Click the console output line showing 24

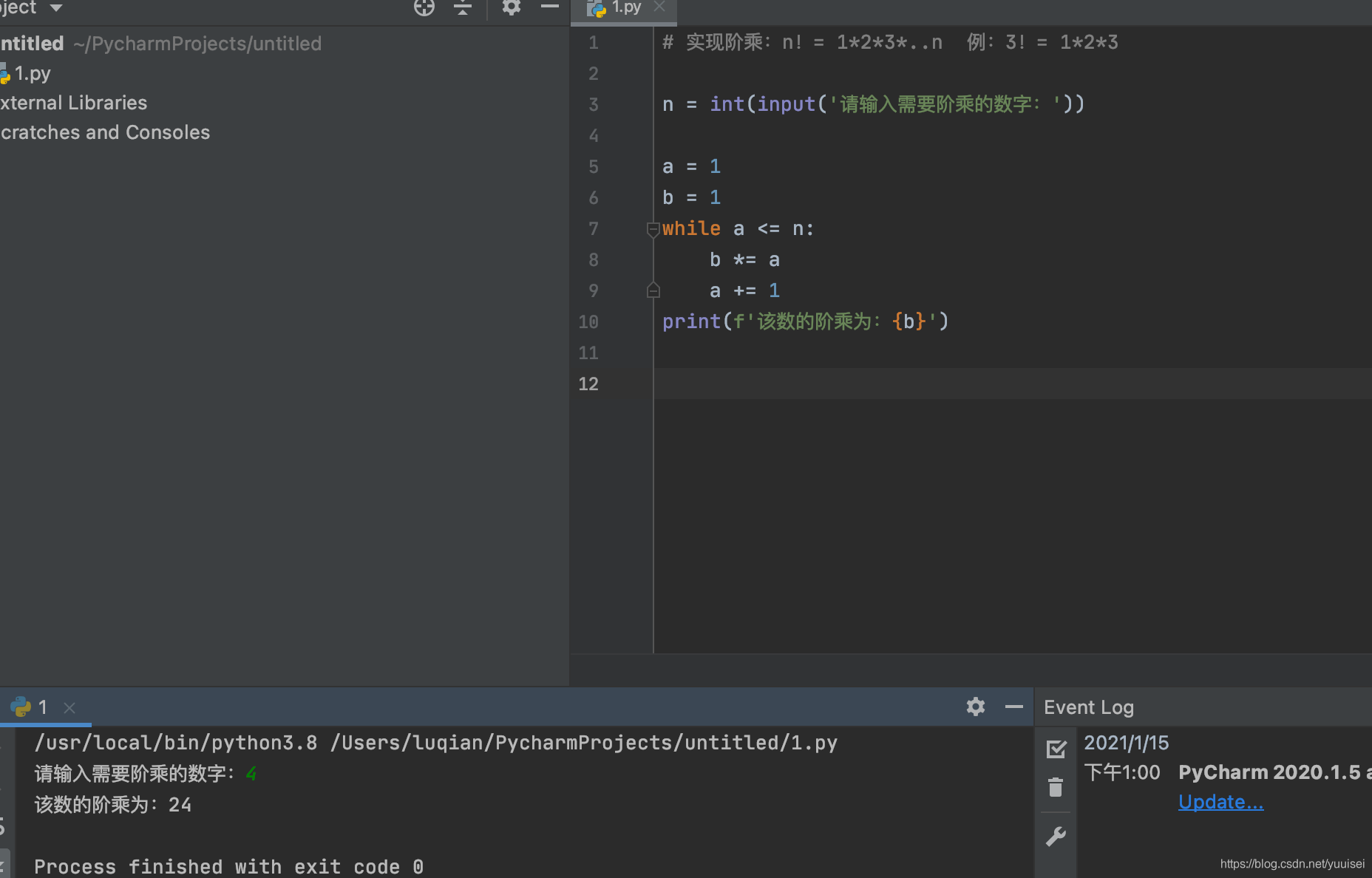click(113, 805)
